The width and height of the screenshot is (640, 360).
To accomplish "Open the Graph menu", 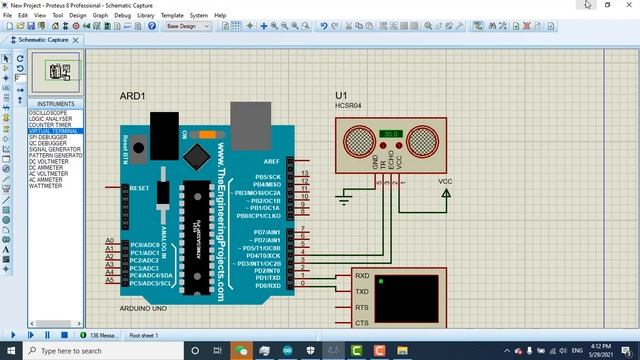I will click(100, 16).
